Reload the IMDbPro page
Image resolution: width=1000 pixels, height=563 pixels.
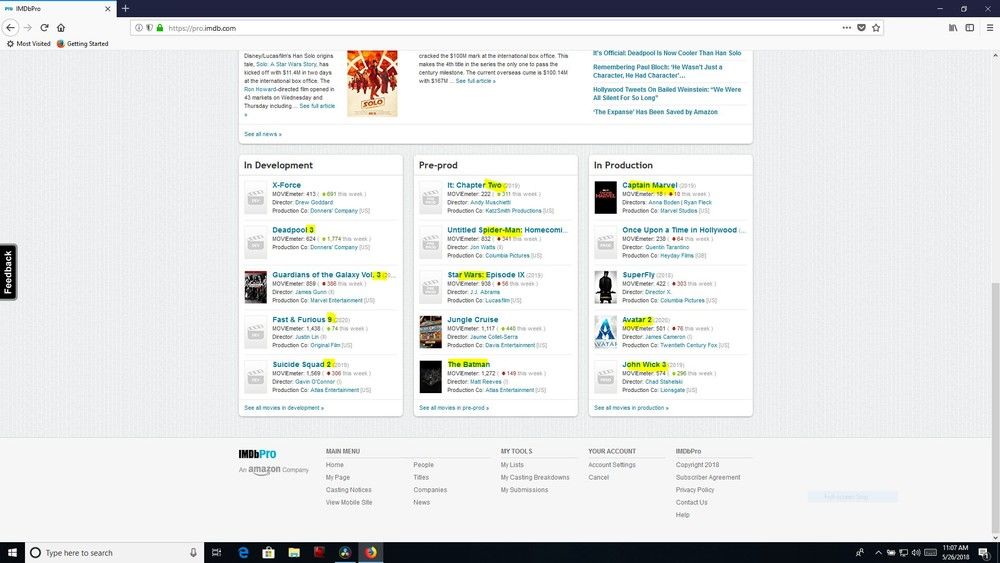(44, 27)
